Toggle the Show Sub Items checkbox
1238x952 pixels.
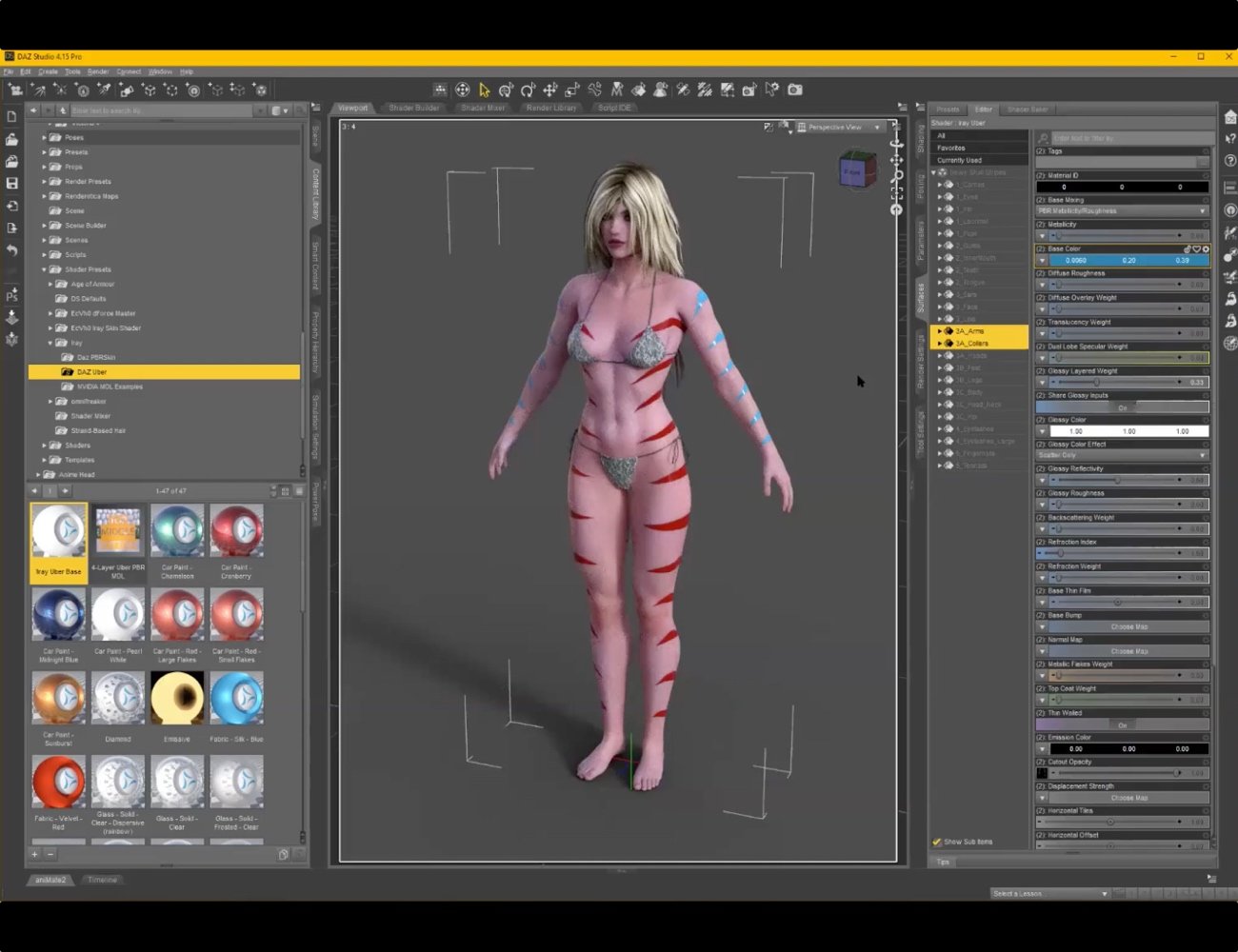(937, 842)
